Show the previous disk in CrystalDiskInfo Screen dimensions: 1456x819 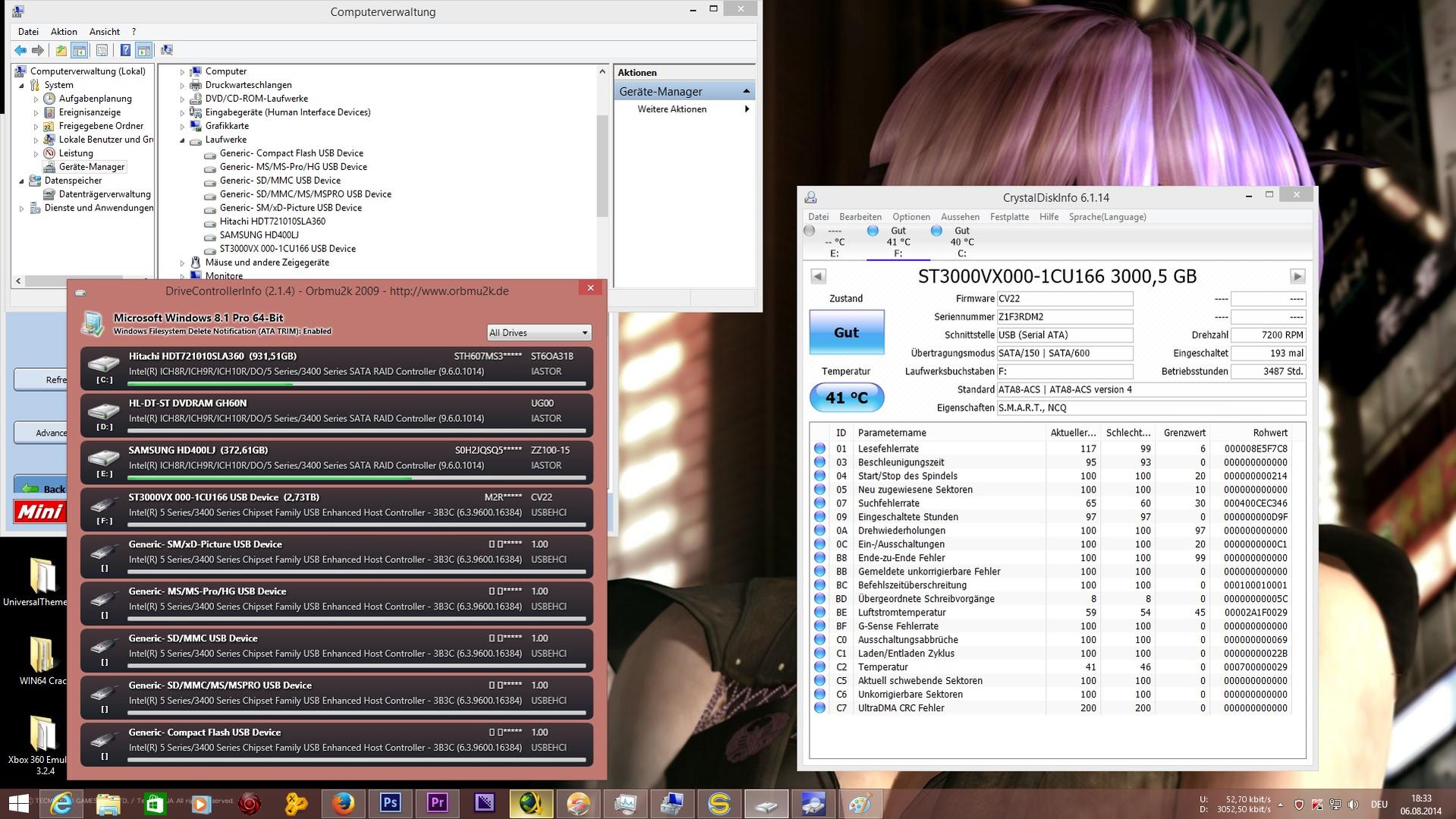click(x=818, y=276)
